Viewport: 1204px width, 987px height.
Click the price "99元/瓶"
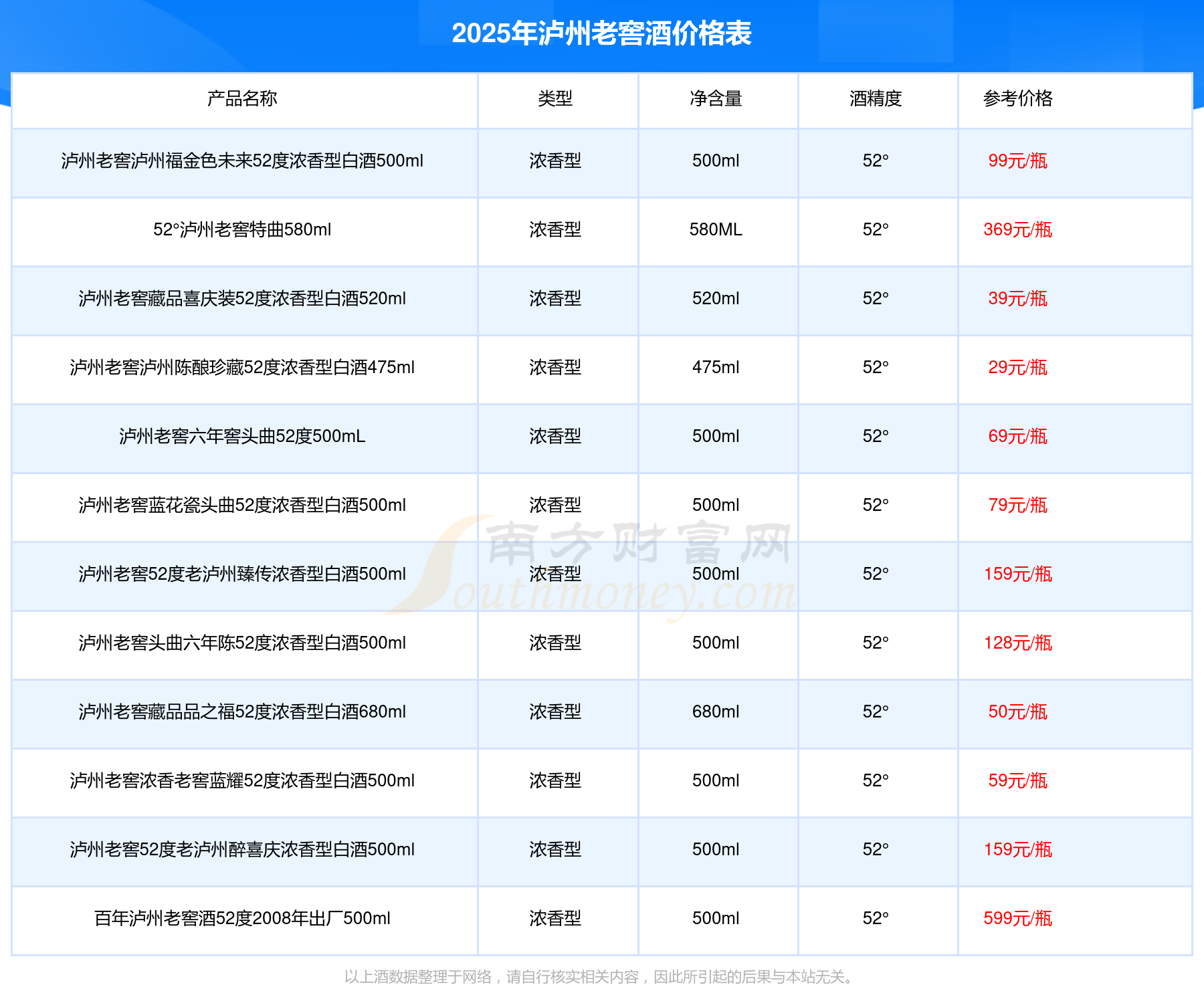point(1017,161)
